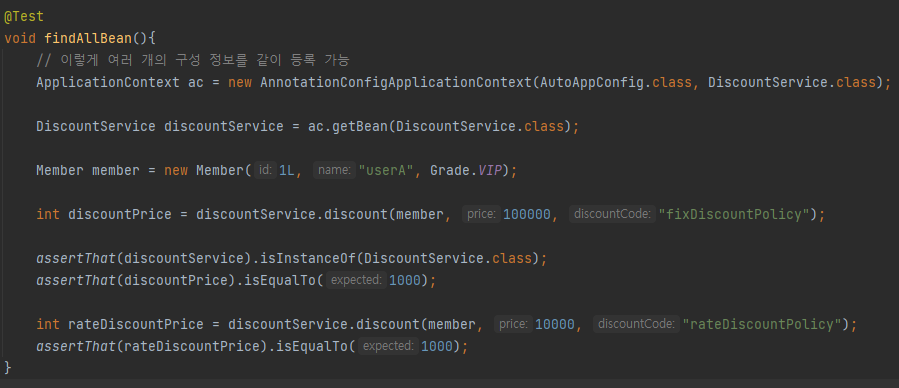Click the 10000 price value
This screenshot has height=388, width=899.
tap(554, 324)
